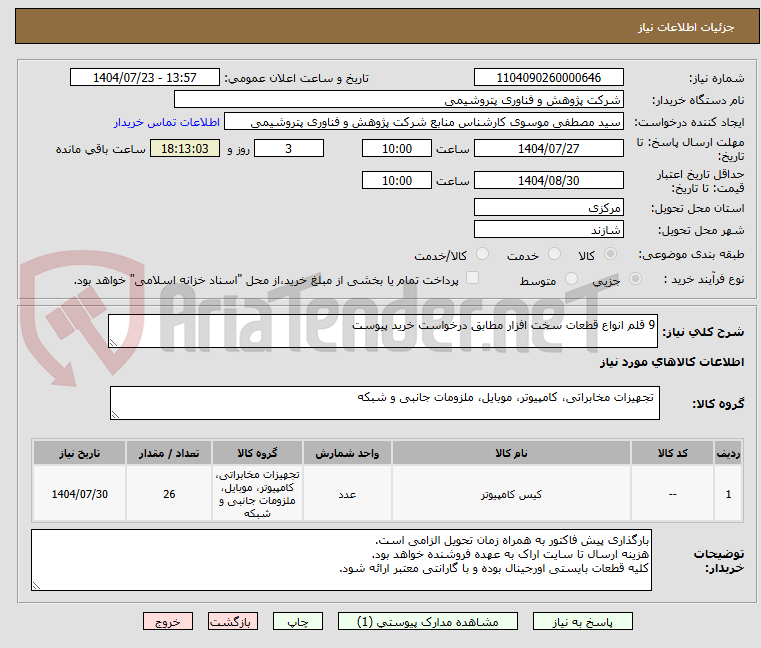761x648 pixels.
Task: Click the ردیف column header
Action: click(728, 453)
